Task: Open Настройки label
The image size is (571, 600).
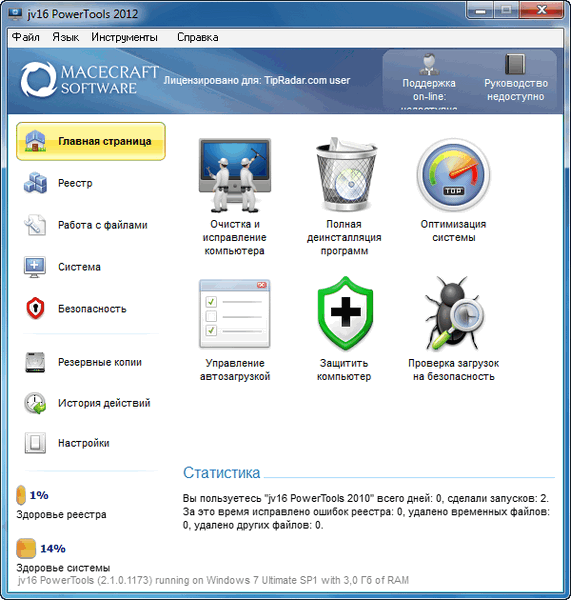Action: coord(83,443)
